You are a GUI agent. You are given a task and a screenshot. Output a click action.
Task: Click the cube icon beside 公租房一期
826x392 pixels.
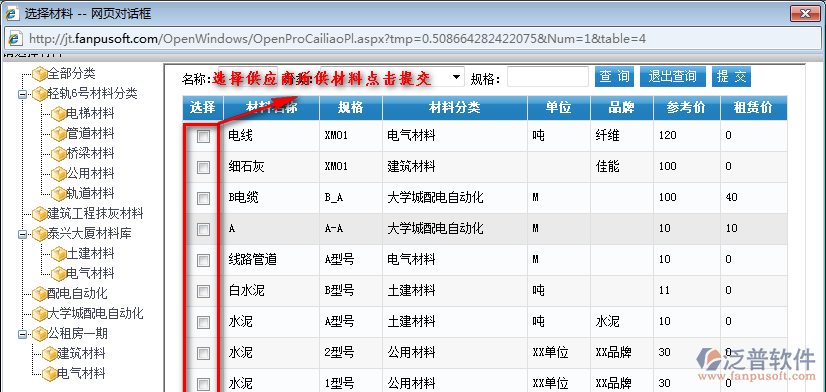pyautogui.click(x=40, y=334)
